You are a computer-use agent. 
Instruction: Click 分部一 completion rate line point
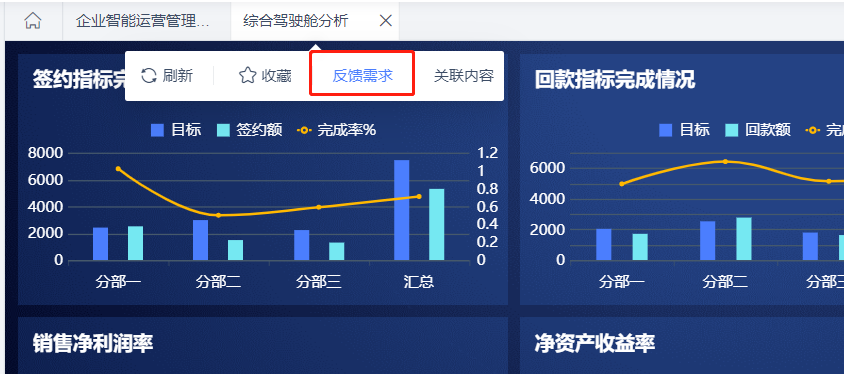click(x=118, y=168)
